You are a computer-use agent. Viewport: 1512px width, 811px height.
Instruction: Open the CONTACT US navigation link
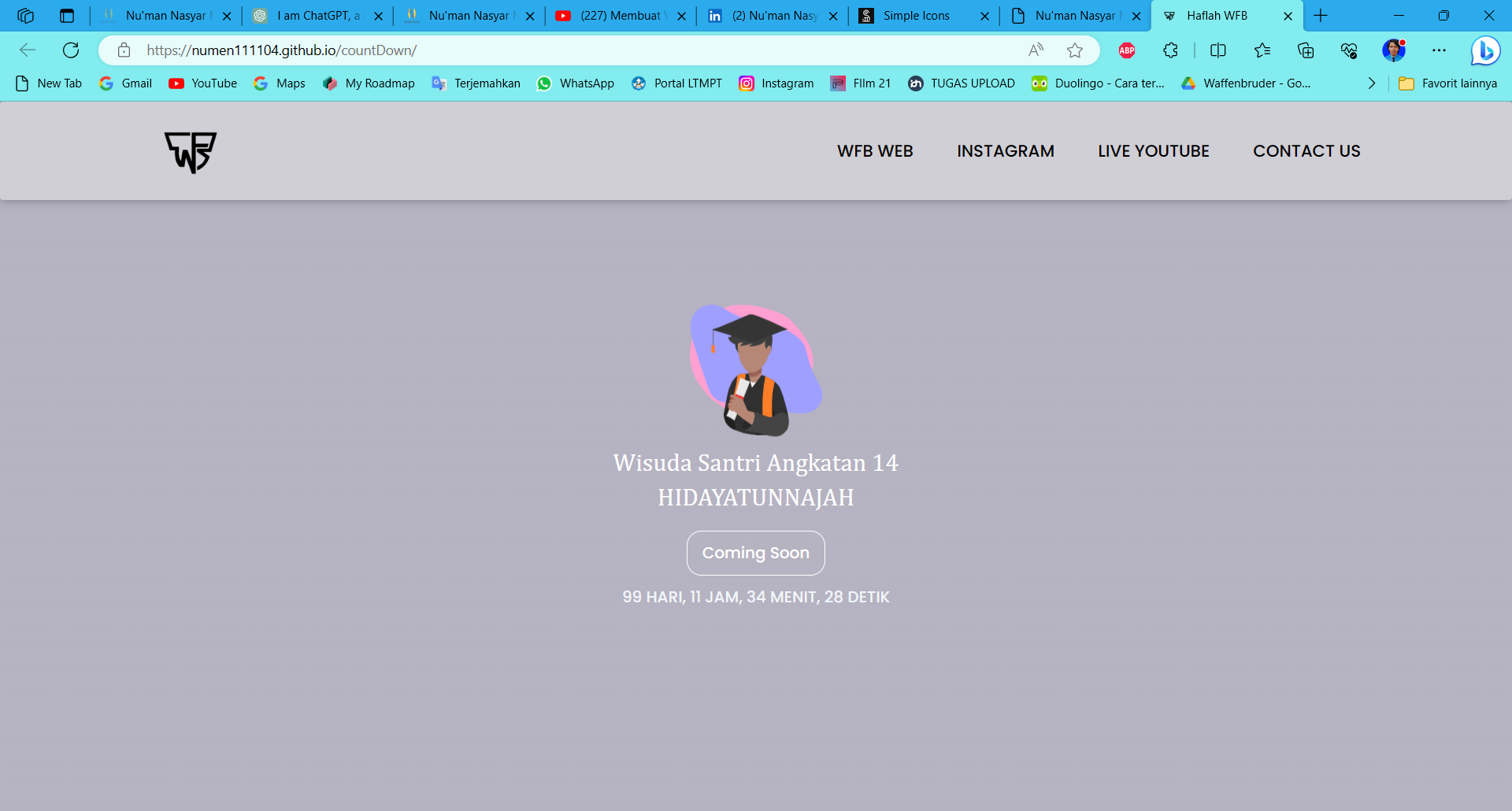coord(1306,151)
